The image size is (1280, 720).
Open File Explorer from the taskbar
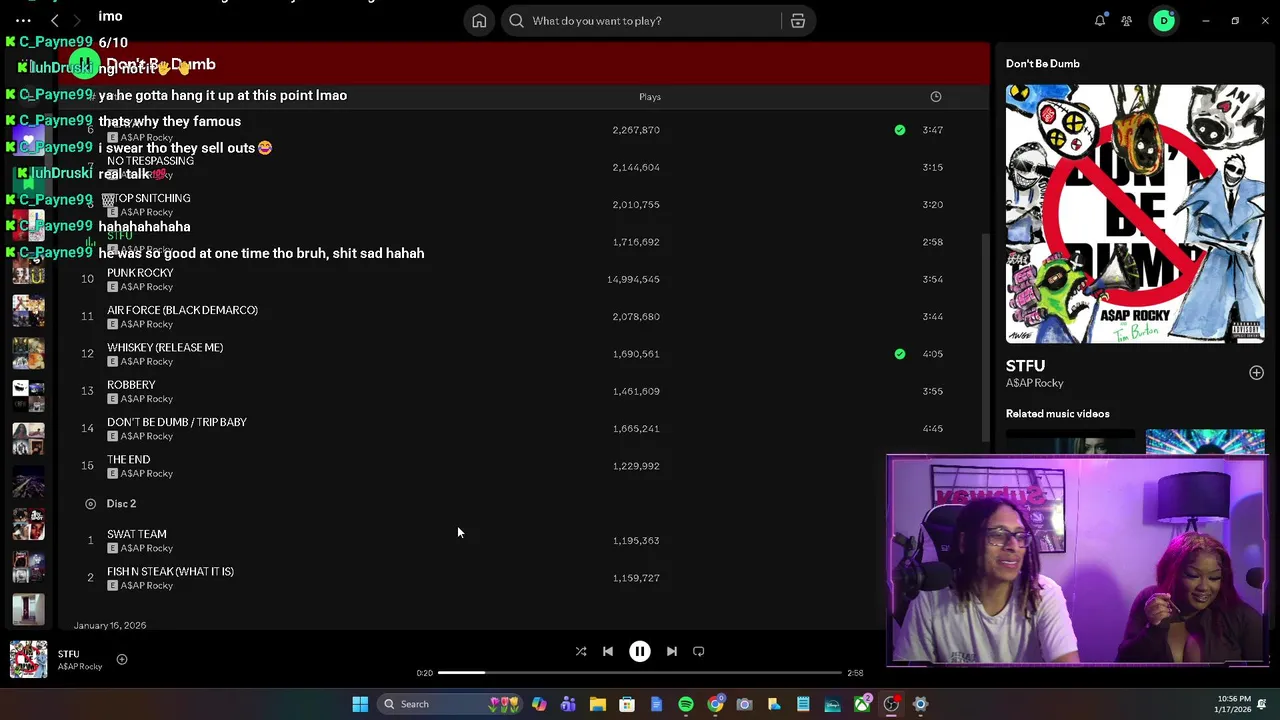pyautogui.click(x=597, y=704)
